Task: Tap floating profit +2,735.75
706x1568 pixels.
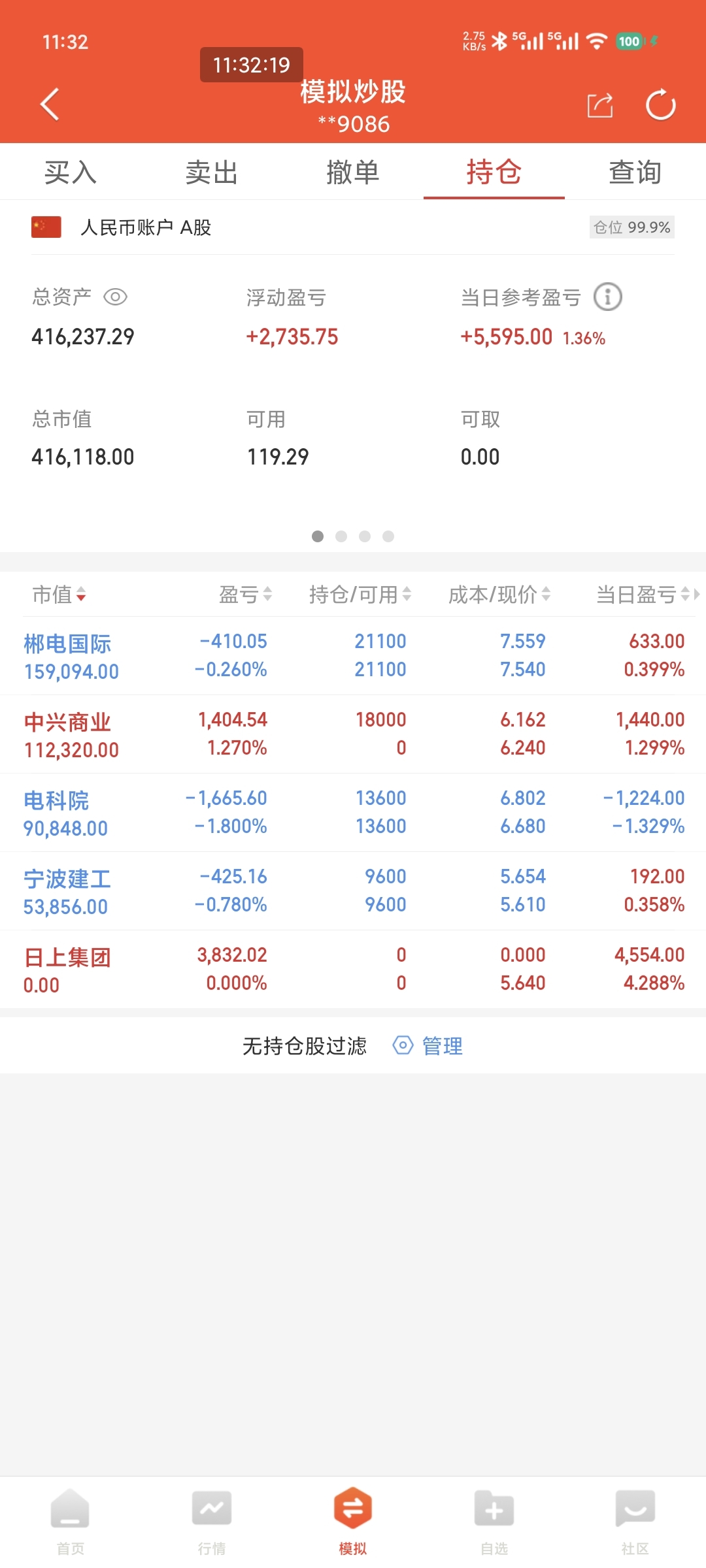Action: pos(292,337)
